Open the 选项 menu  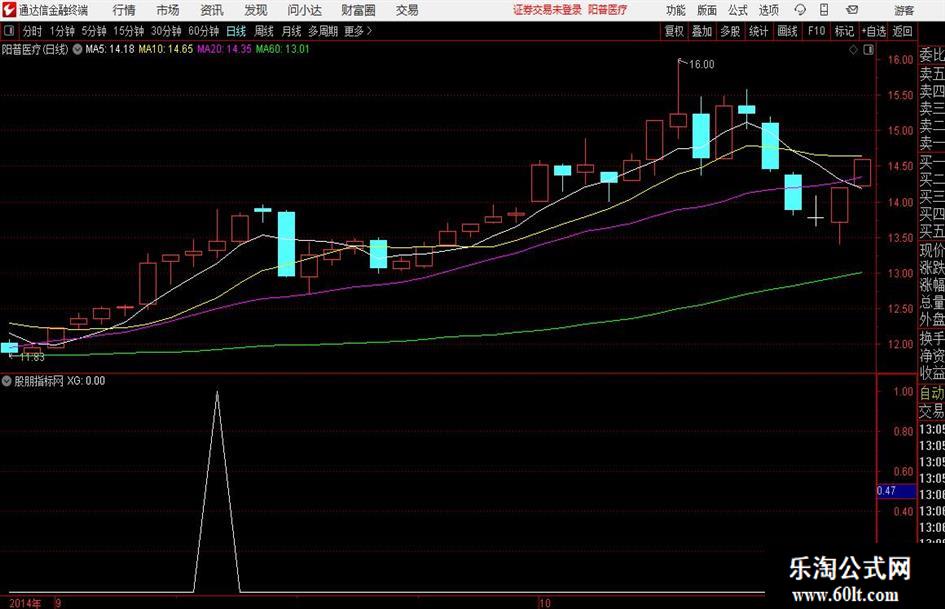[x=769, y=10]
